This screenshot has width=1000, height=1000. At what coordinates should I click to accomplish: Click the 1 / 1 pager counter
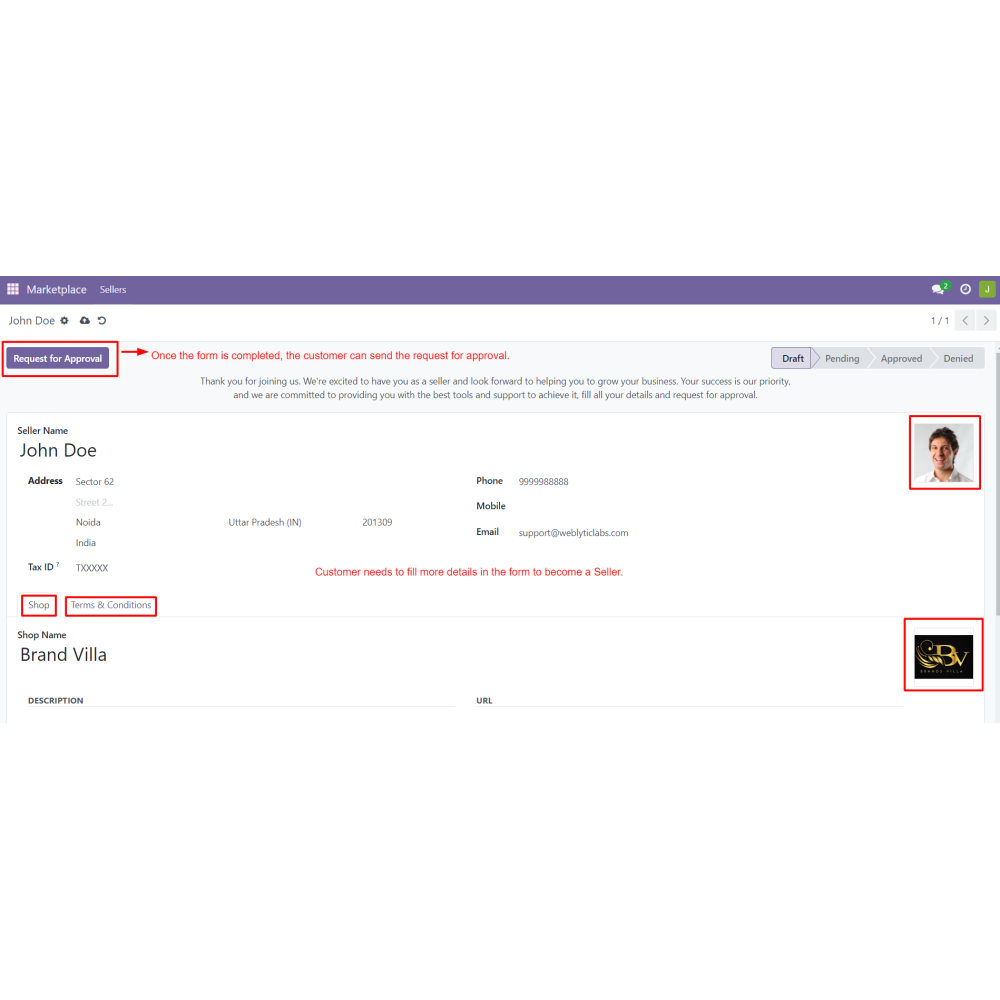(x=939, y=321)
